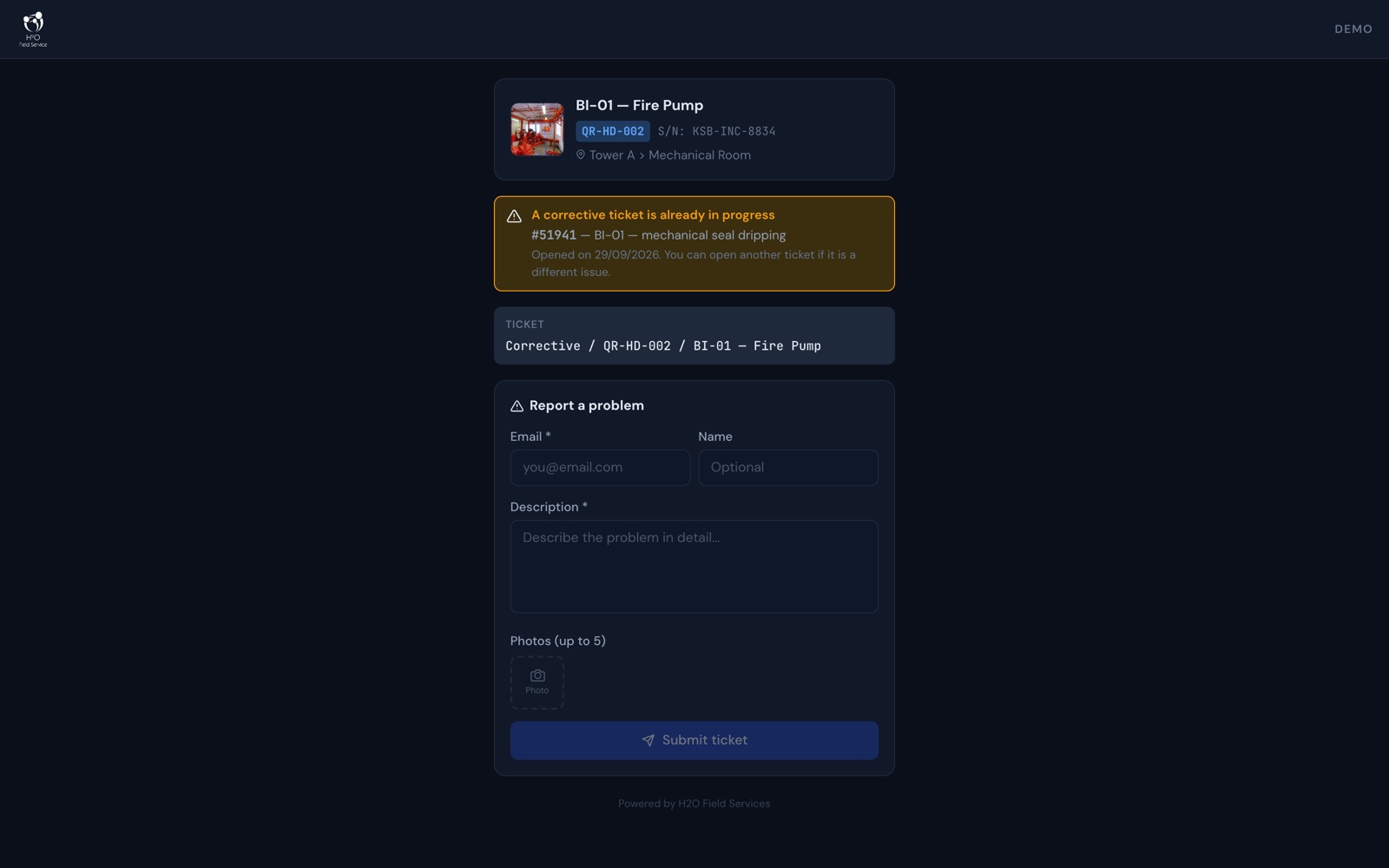Focus the Description text area
This screenshot has height=868, width=1389.
point(694,567)
